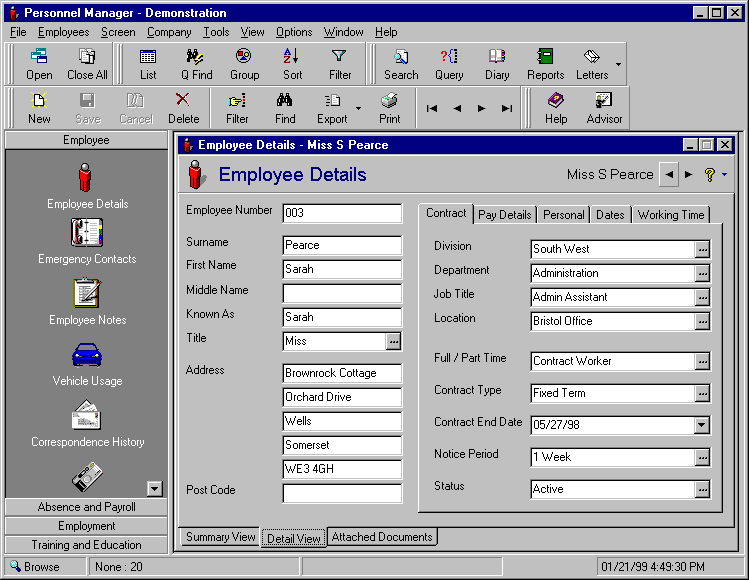
Task: Open the Company menu
Action: pyautogui.click(x=169, y=32)
